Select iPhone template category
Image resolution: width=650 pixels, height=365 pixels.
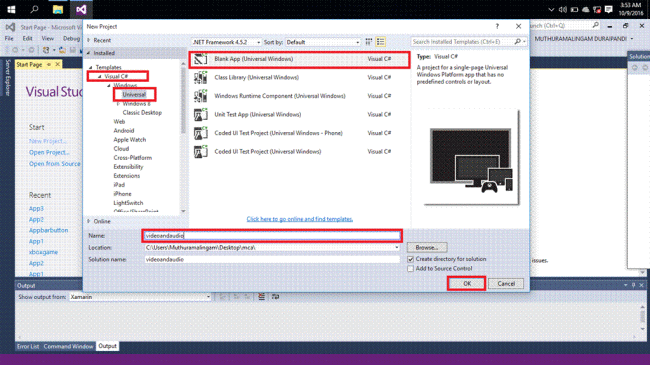point(122,194)
